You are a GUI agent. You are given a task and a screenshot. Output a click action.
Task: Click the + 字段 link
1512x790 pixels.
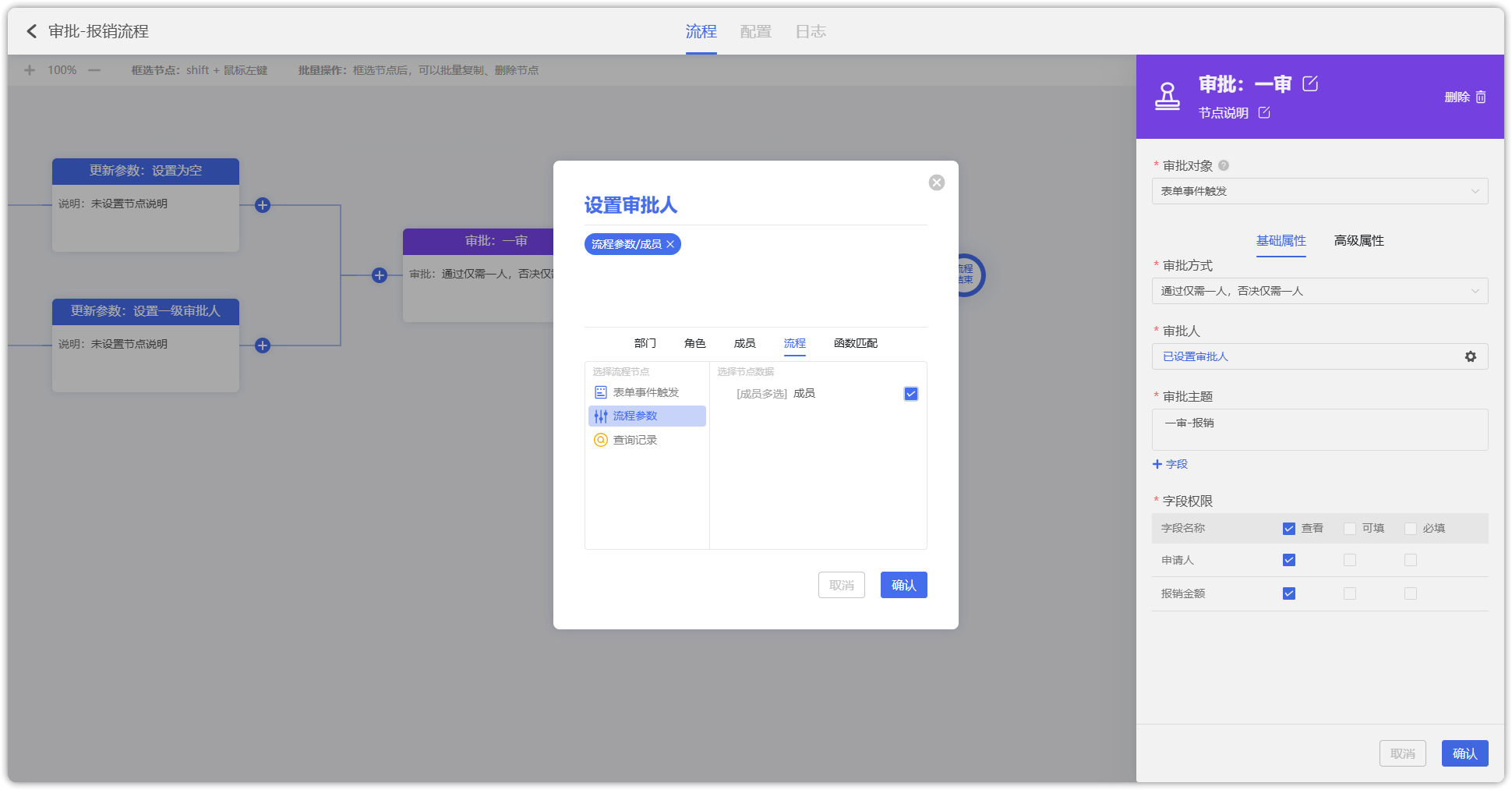1170,464
